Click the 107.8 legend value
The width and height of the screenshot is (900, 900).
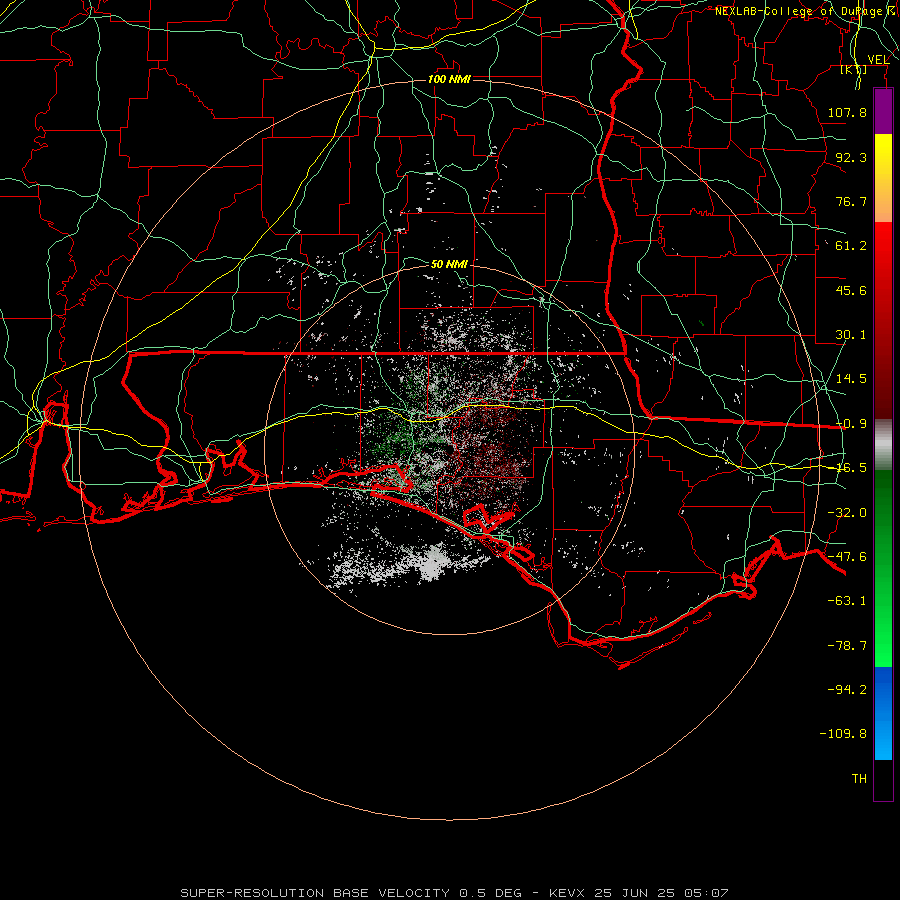click(847, 112)
